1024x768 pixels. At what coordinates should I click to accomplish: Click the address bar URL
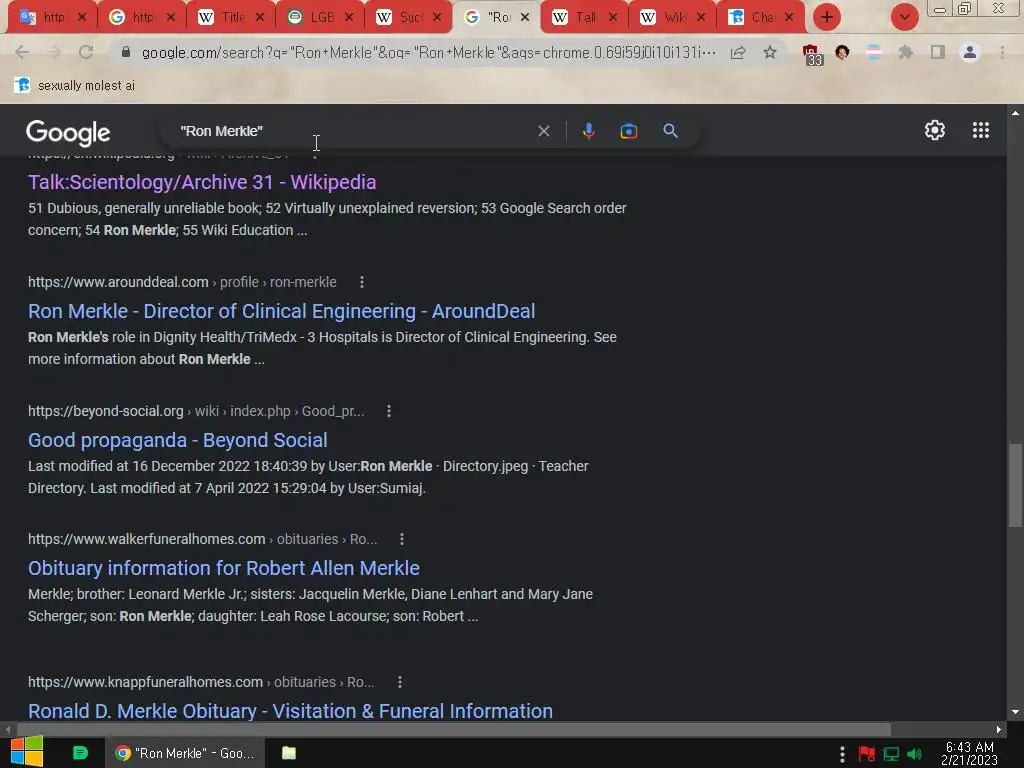(x=428, y=52)
